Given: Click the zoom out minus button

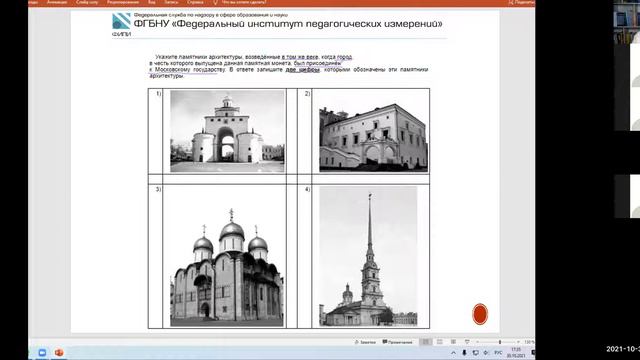Looking at the screenshot, I should pyautogui.click(x=478, y=342).
